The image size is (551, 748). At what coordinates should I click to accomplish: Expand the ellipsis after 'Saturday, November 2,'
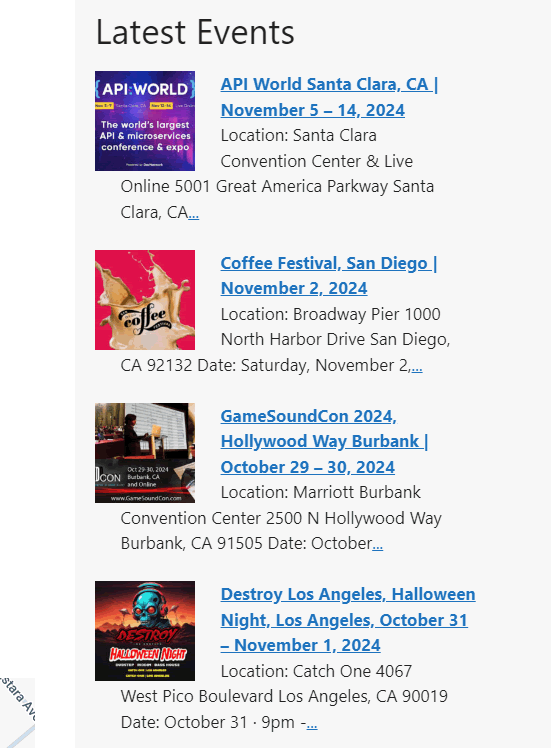[417, 366]
